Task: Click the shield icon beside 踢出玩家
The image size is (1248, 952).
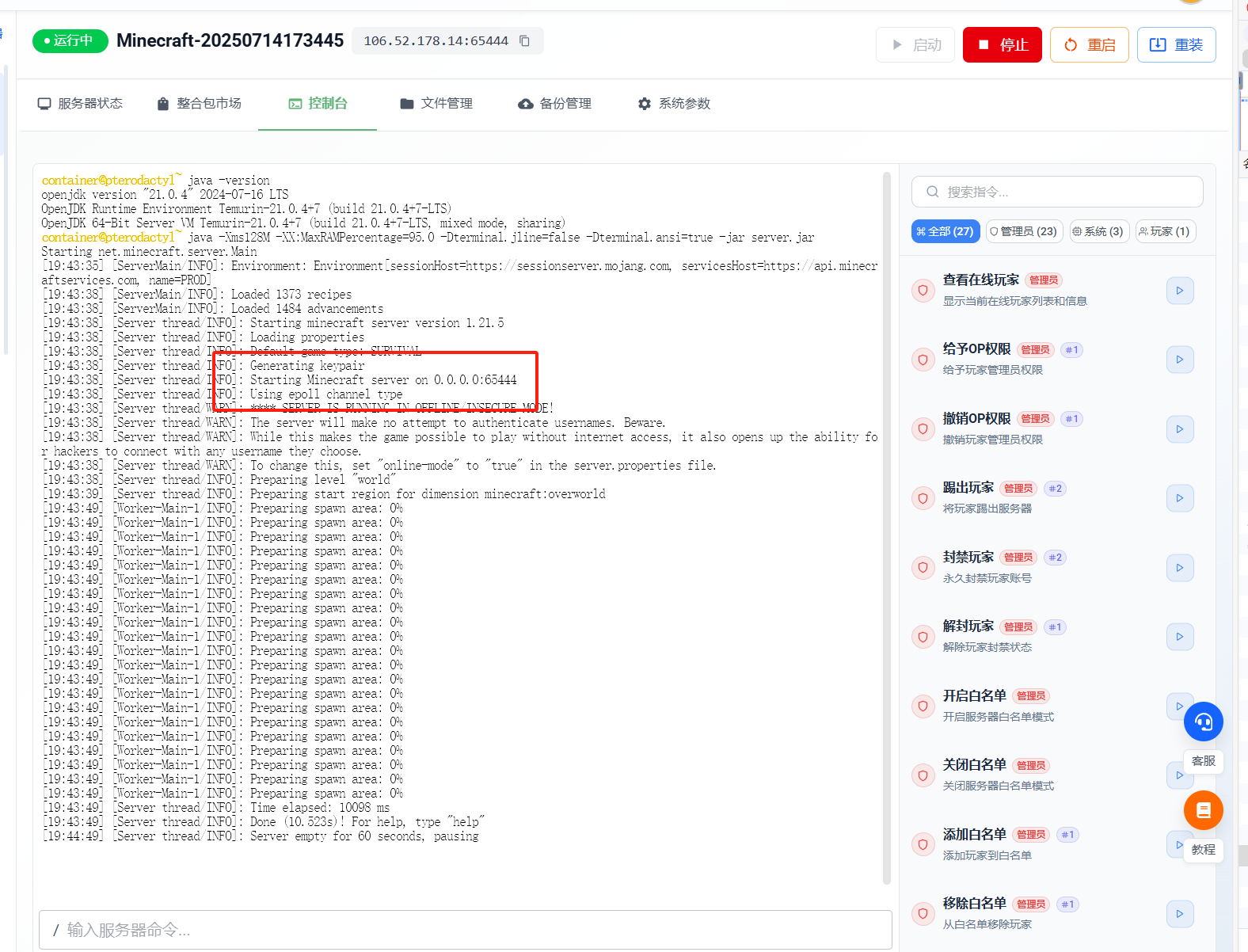Action: (x=923, y=498)
